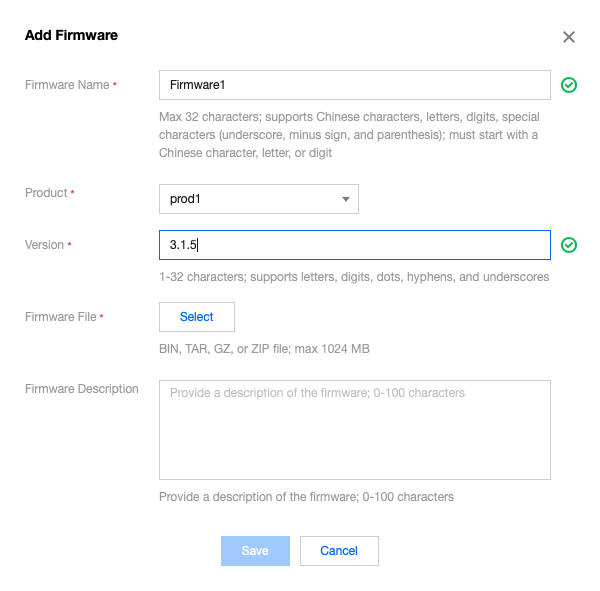Viewport: 600px width, 591px height.
Task: Click the green checkmark beside Version field
Action: [569, 245]
